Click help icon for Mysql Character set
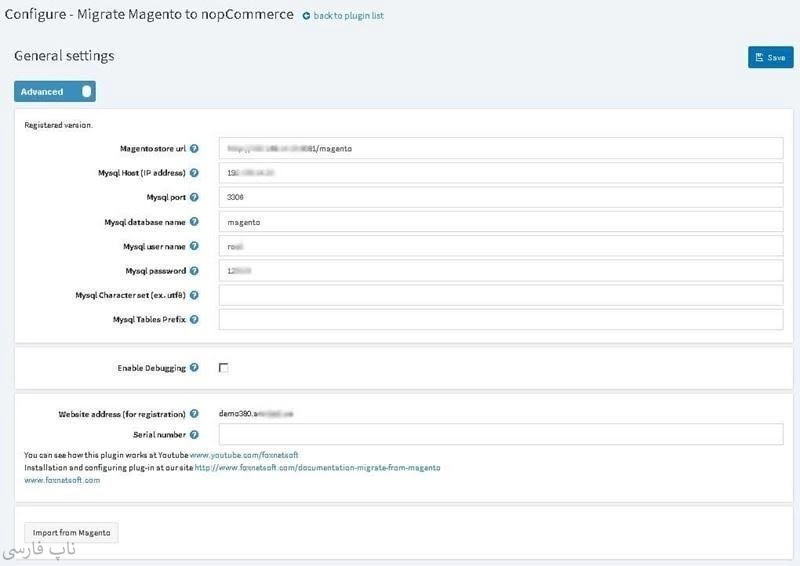 click(194, 295)
